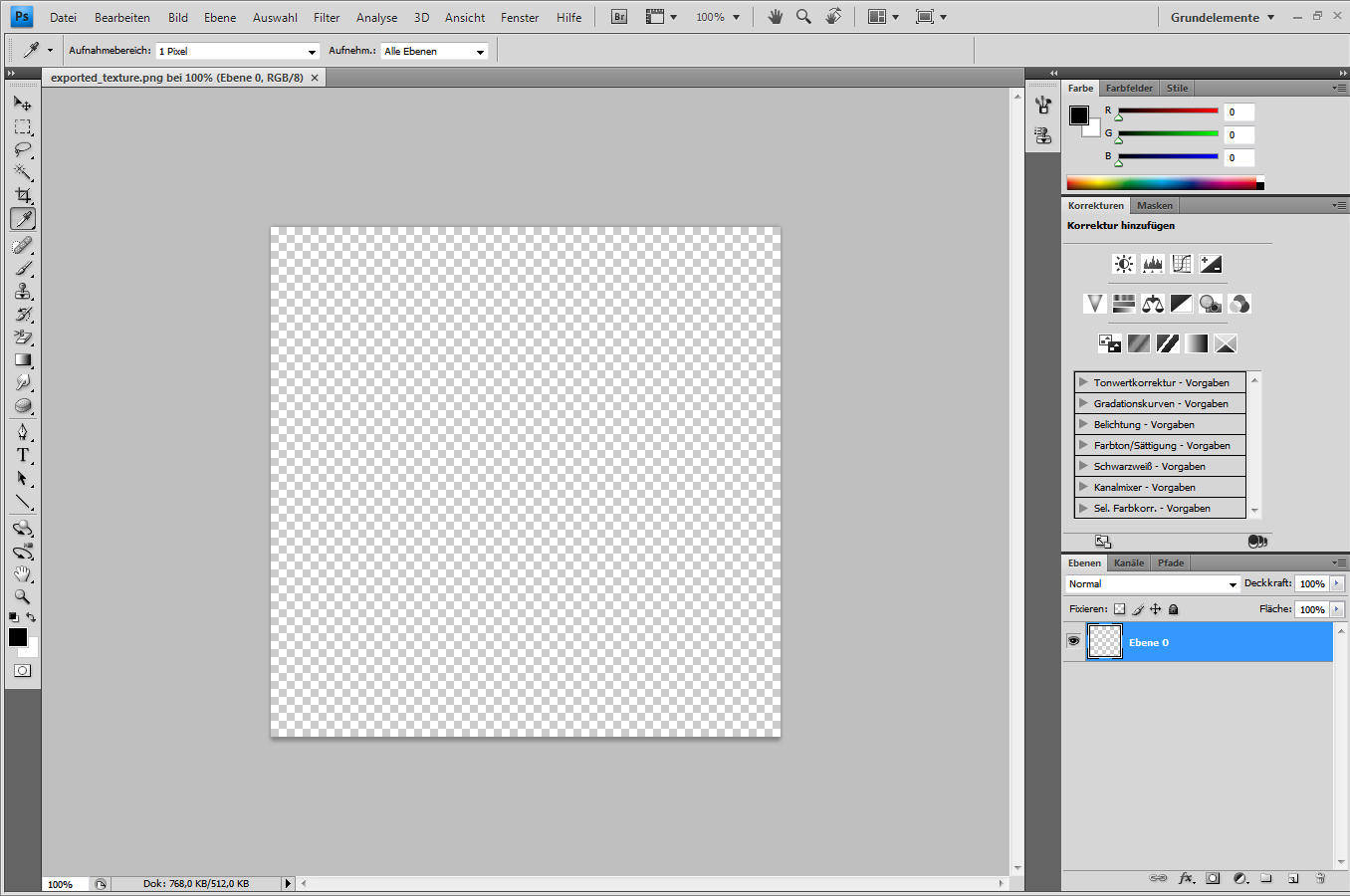
Task: Add Exposure adjustment (plus/minus icon)
Action: (1211, 264)
